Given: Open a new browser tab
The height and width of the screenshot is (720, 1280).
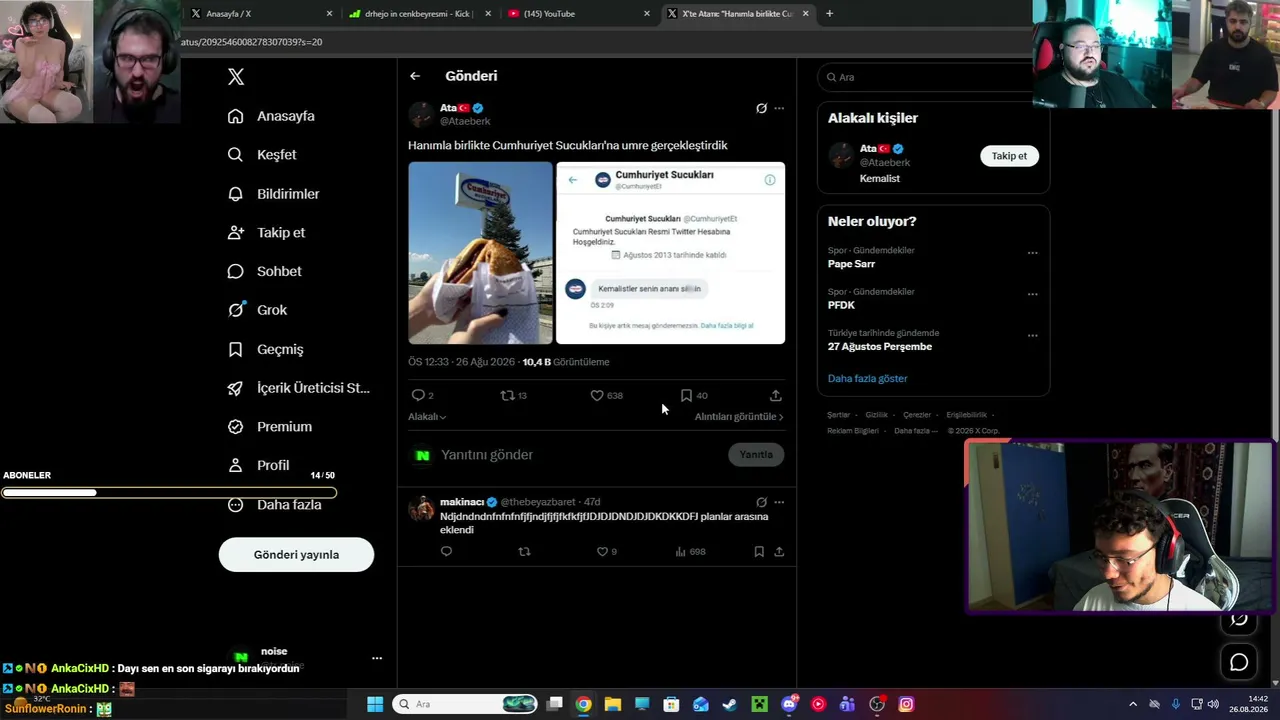Looking at the screenshot, I should [x=829, y=14].
